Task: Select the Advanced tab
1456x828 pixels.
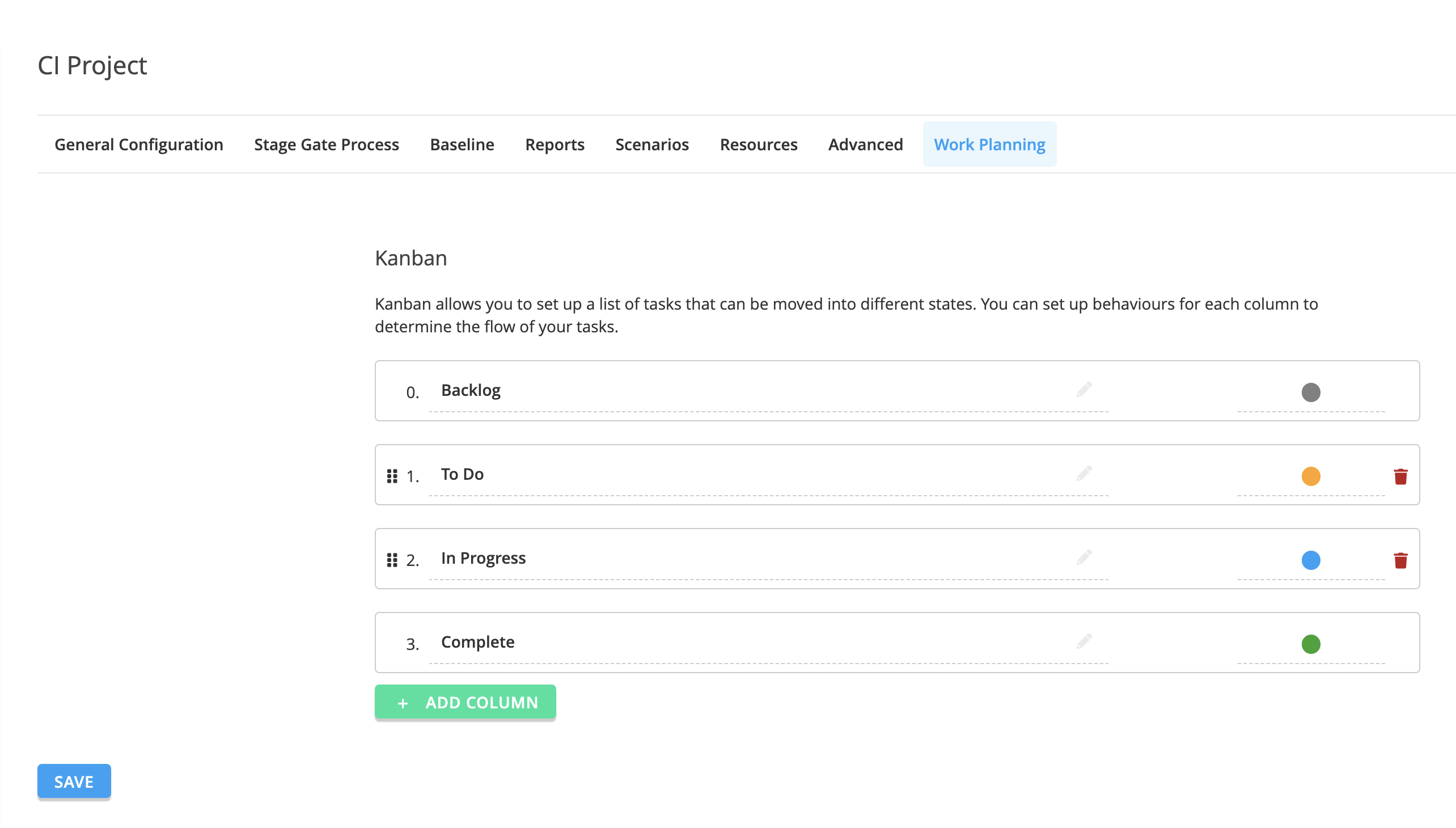Action: click(865, 145)
